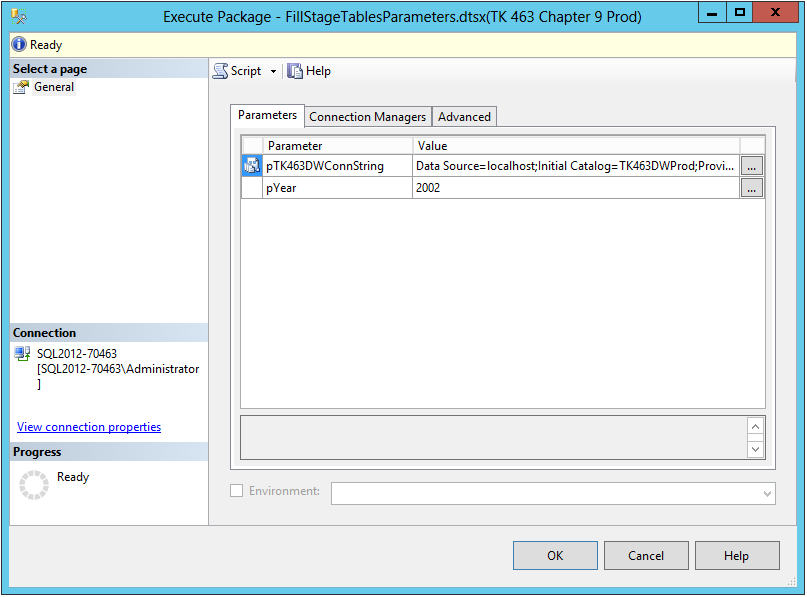The height and width of the screenshot is (597, 807).
Task: Click the OK button
Action: [555, 555]
